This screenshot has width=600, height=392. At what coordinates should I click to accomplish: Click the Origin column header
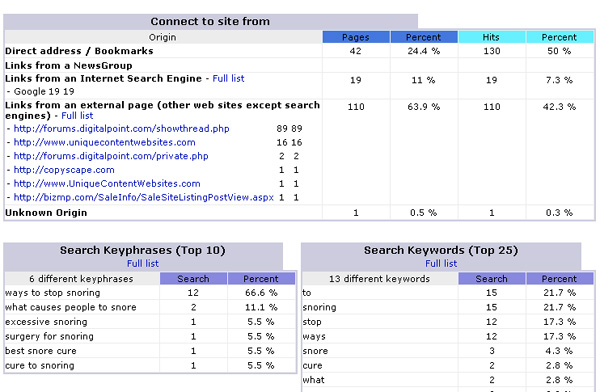pyautogui.click(x=163, y=37)
